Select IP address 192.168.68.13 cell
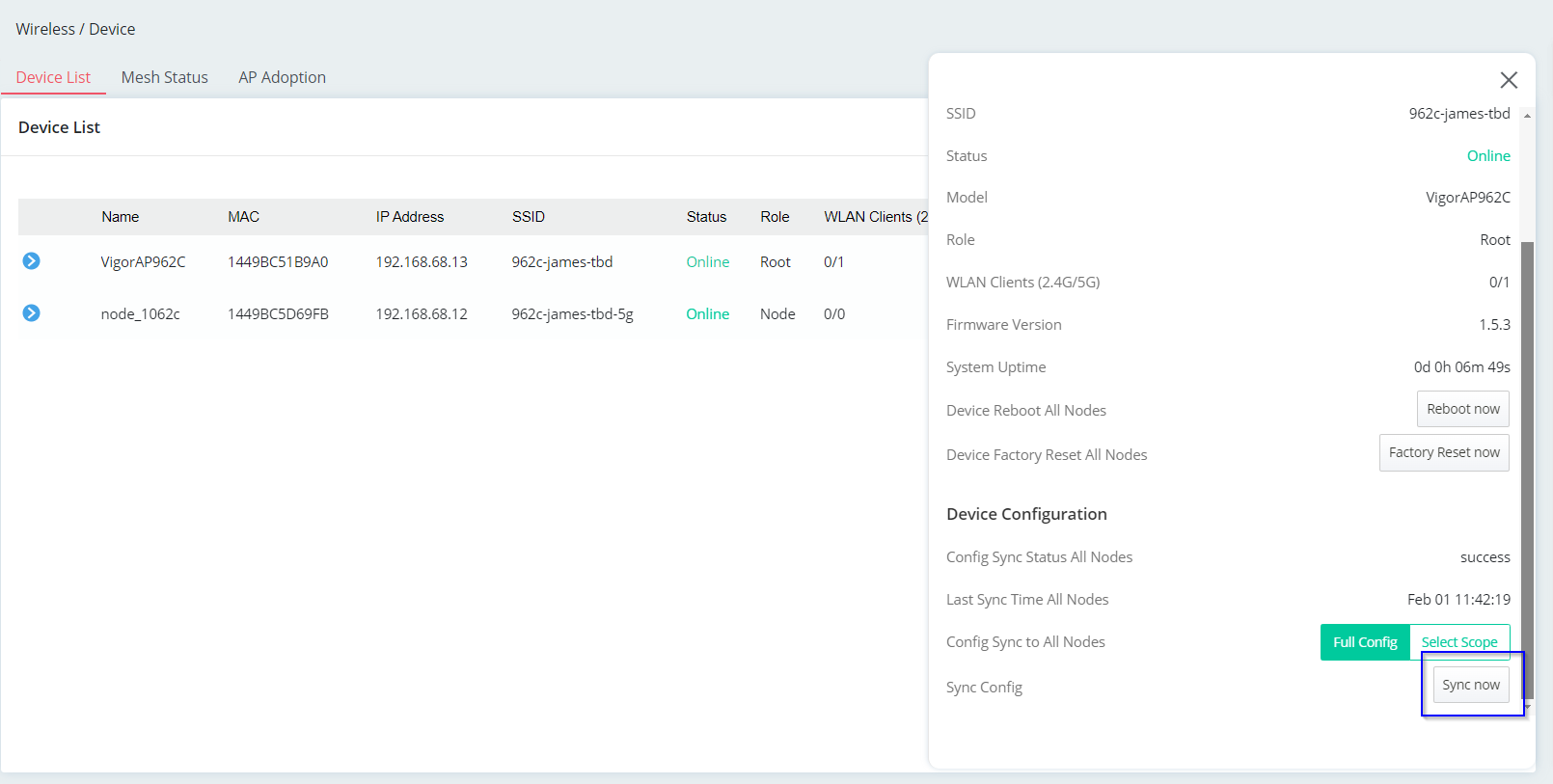1553x784 pixels. [422, 262]
